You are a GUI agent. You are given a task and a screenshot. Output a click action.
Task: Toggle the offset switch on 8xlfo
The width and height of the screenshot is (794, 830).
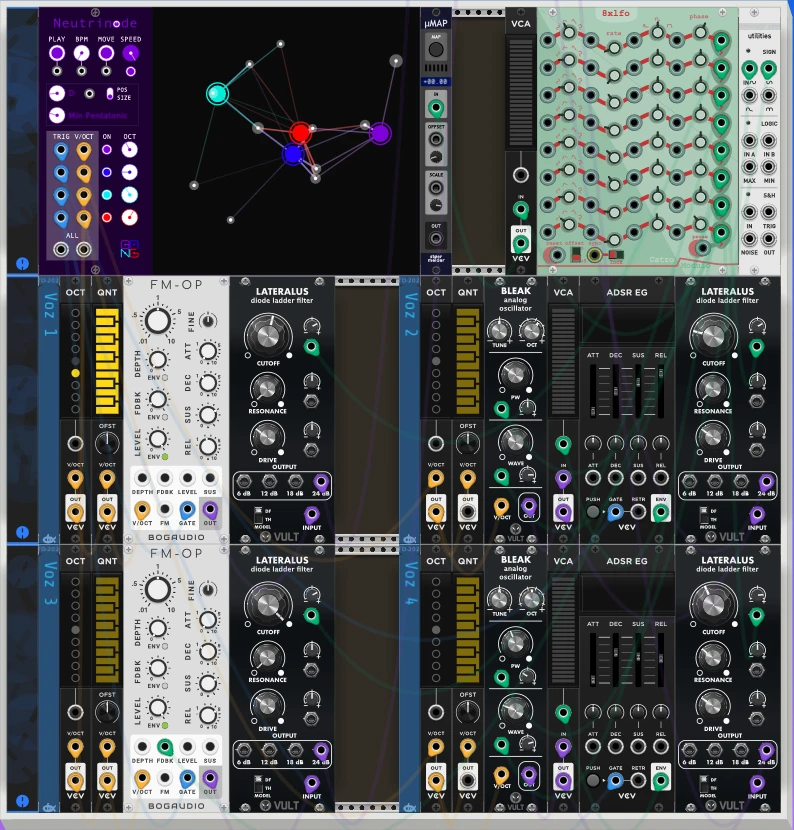(576, 256)
